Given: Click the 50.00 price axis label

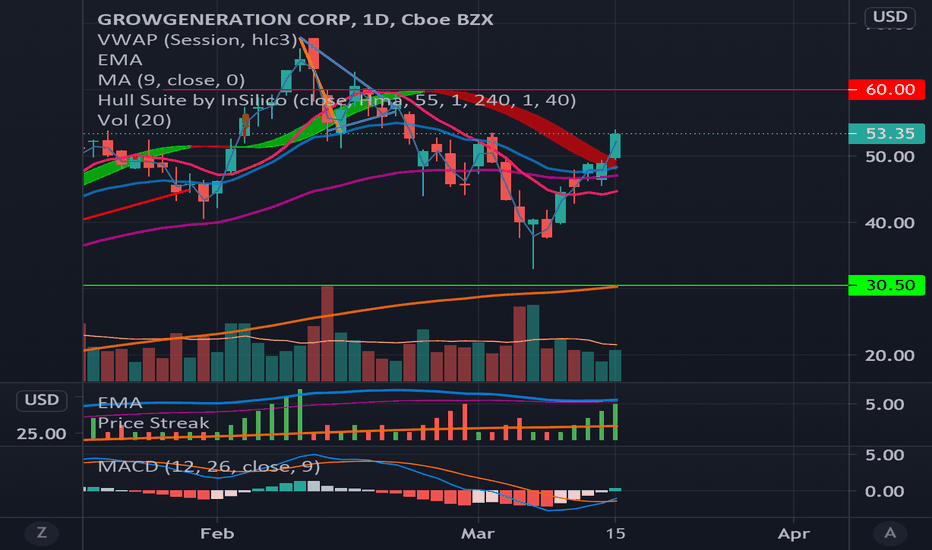Looking at the screenshot, I should pos(890,157).
